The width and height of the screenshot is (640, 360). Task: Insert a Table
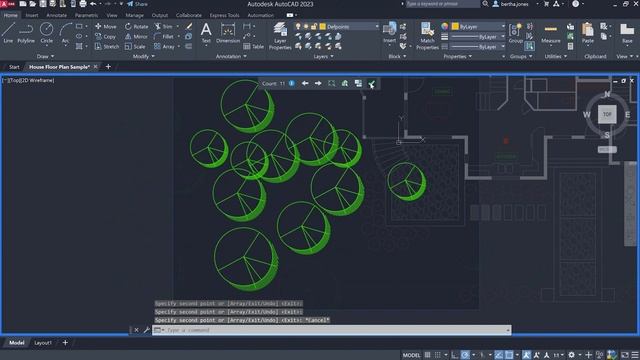253,47
